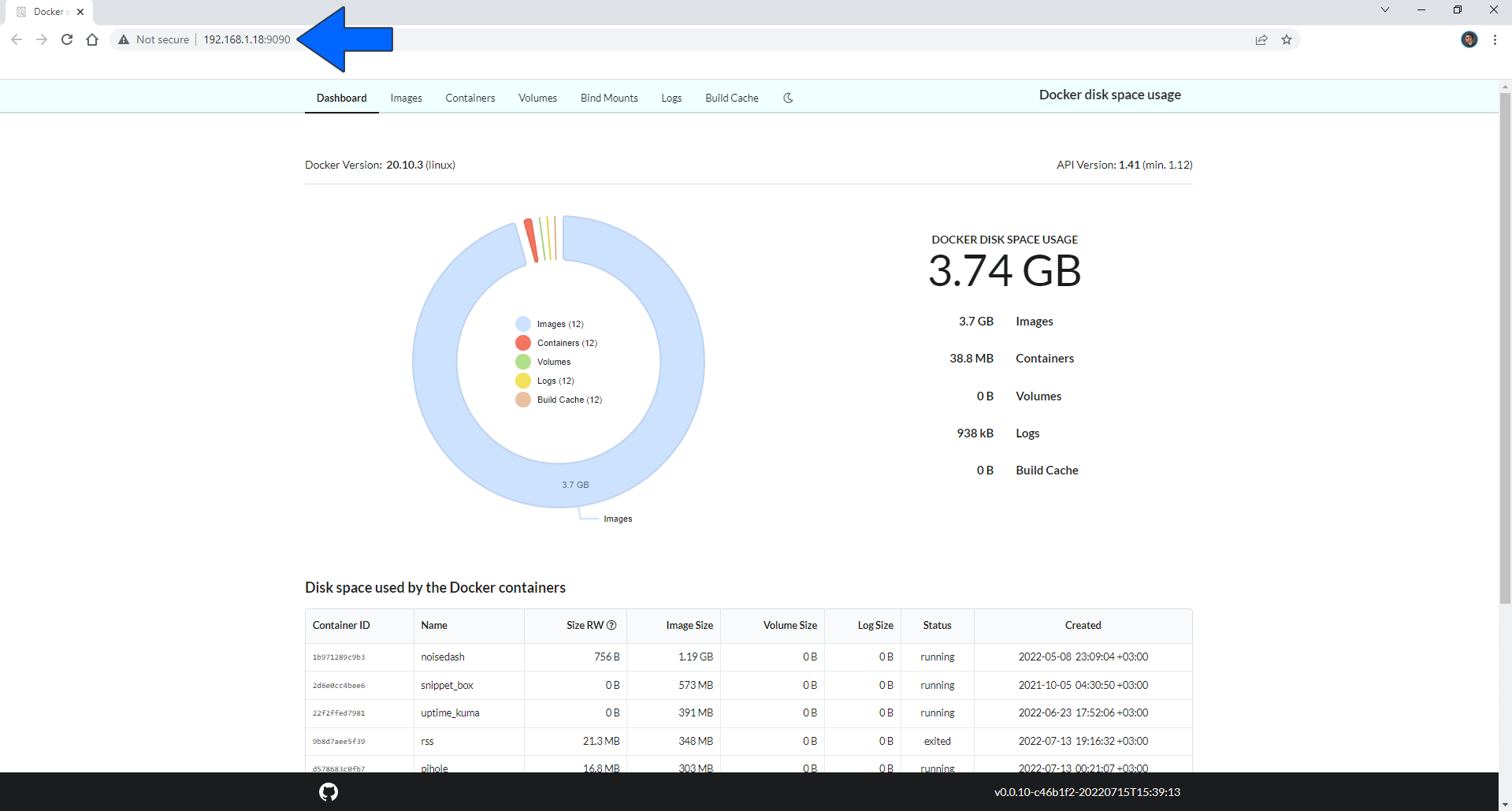Image resolution: width=1512 pixels, height=811 pixels.
Task: Click the address bar URL 192.168.1.18:9090
Action: [247, 39]
